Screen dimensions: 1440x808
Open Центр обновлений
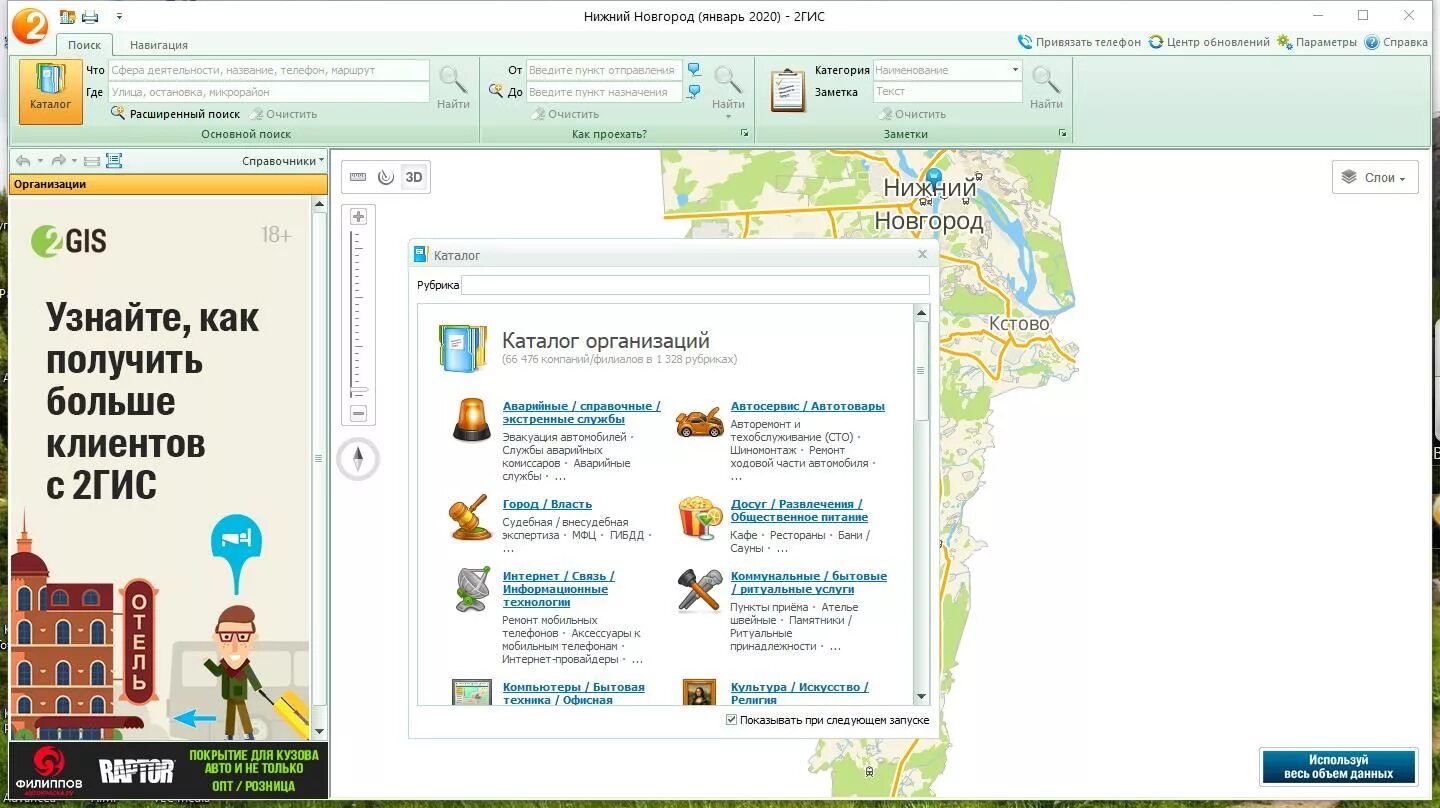1209,42
